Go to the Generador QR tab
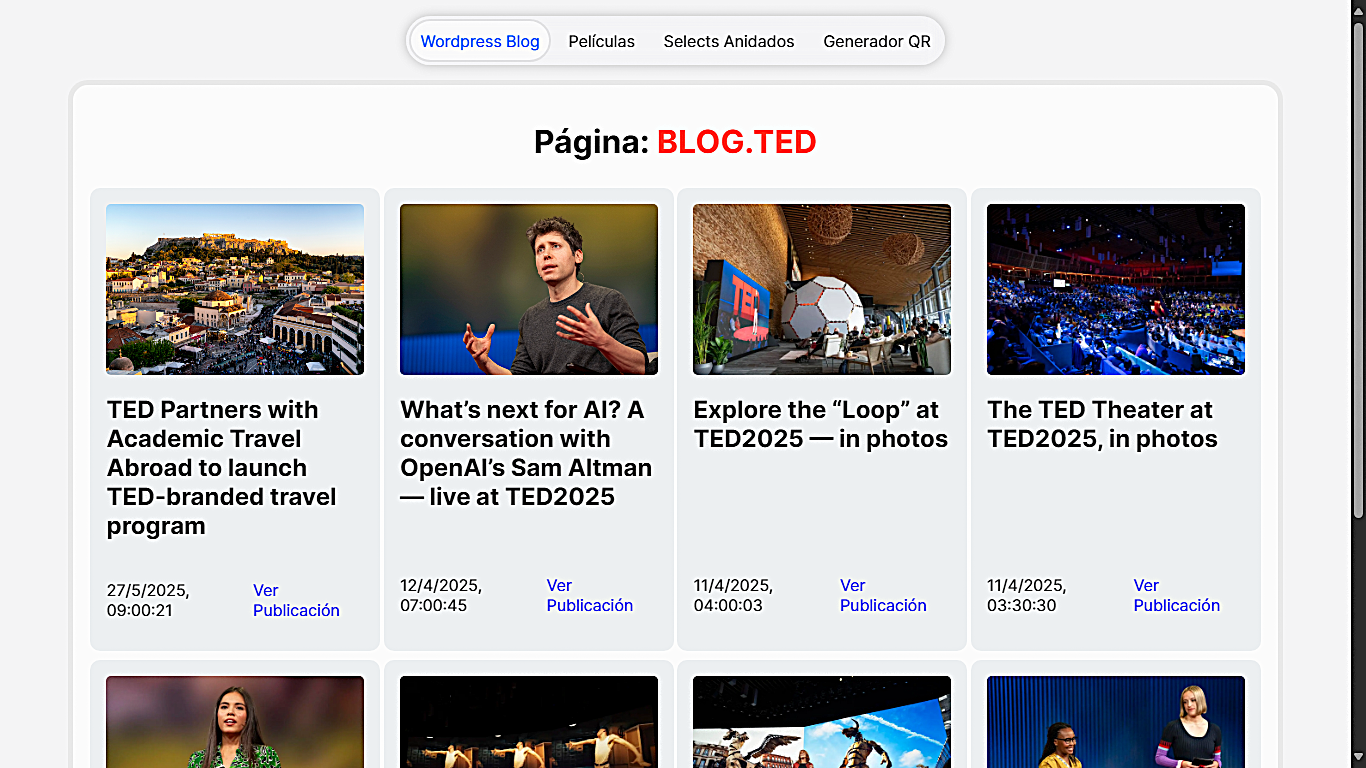The image size is (1366, 768). 877,41
